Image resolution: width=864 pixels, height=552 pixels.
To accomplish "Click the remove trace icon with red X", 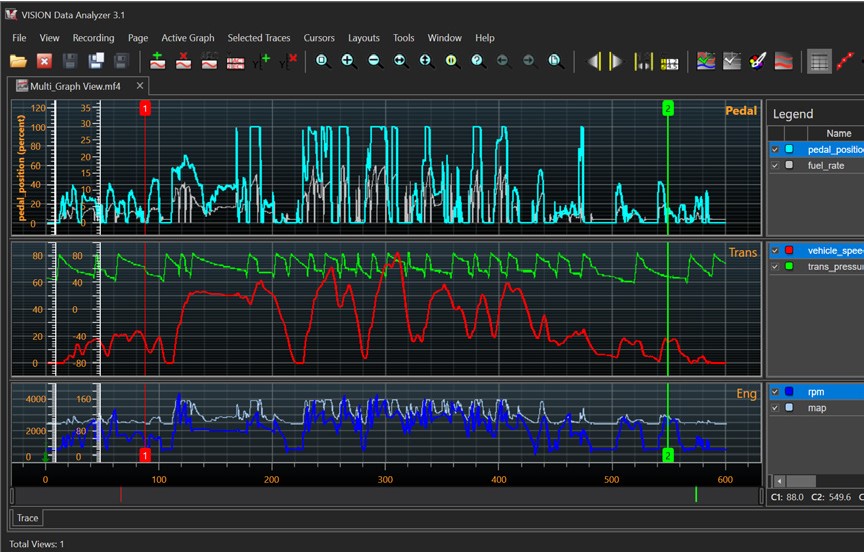I will click(x=184, y=61).
